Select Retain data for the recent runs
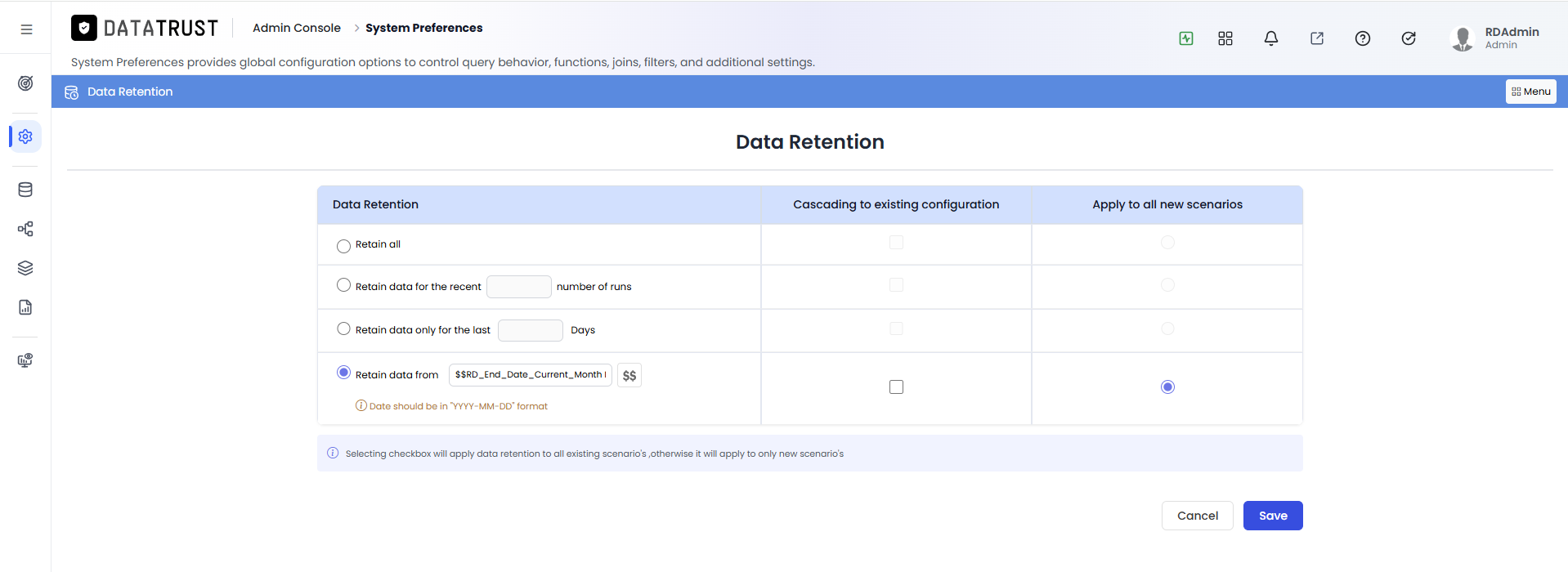Image resolution: width=1568 pixels, height=572 pixels. click(343, 285)
